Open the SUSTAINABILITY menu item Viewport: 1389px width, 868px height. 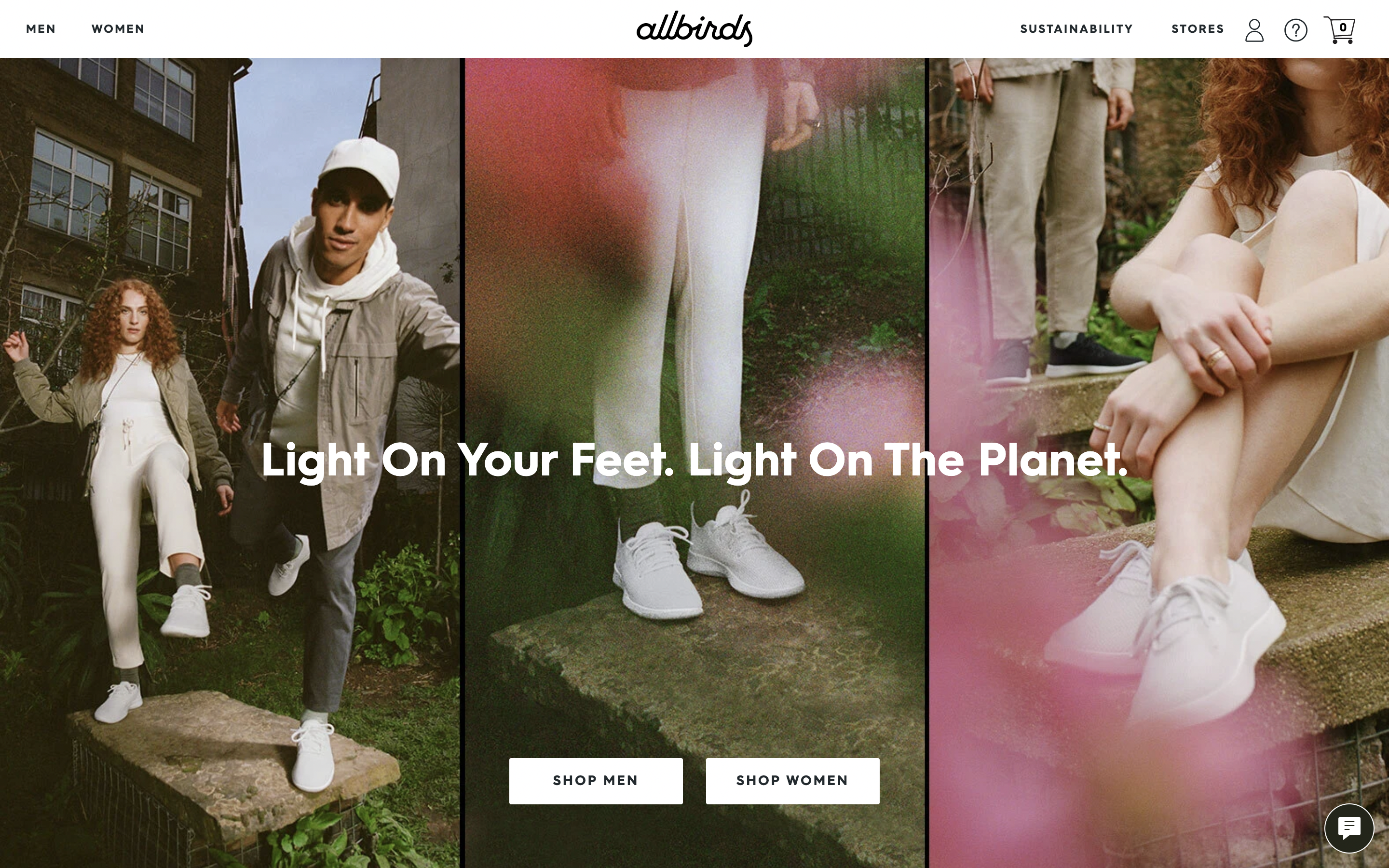1076,29
